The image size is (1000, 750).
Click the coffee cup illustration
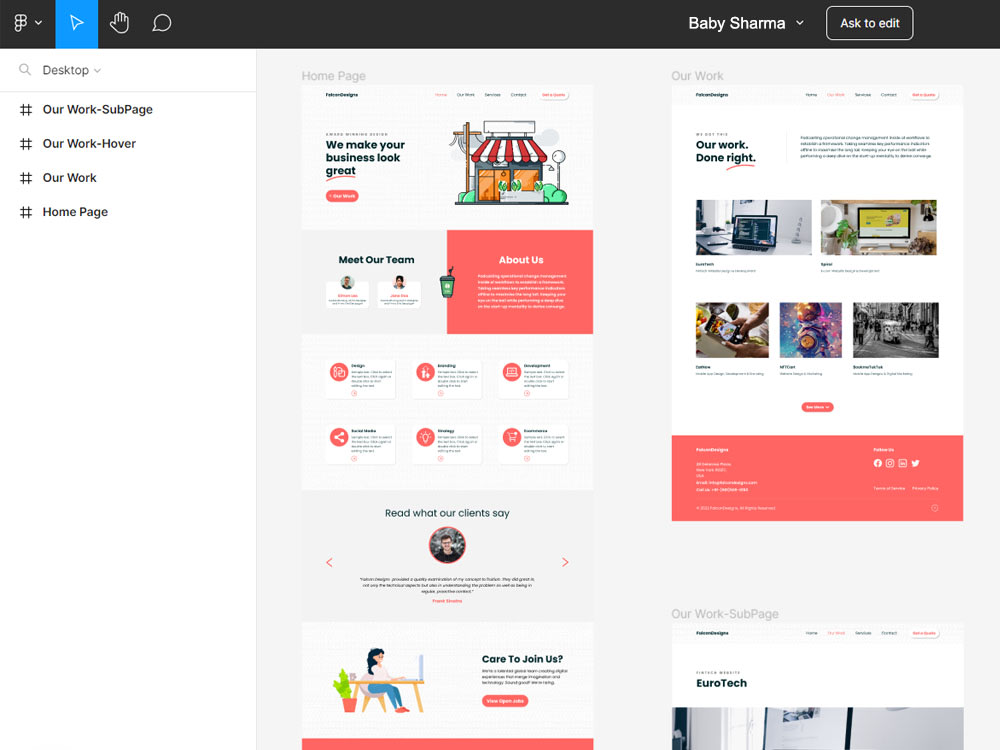tap(448, 283)
